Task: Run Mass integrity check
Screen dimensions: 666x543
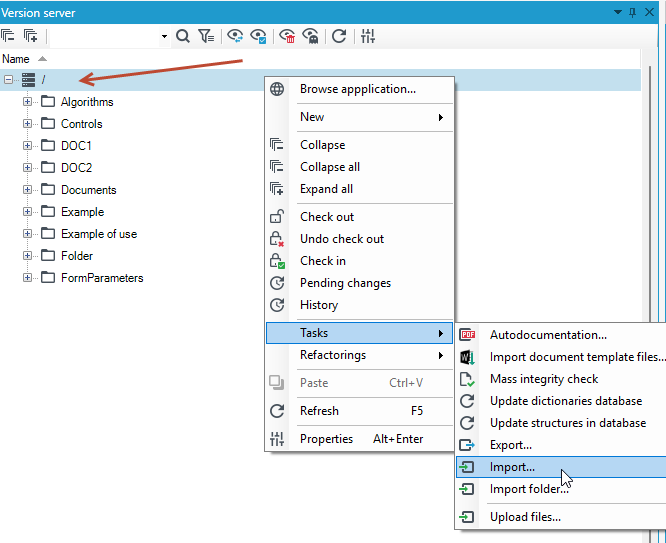Action: (561, 379)
